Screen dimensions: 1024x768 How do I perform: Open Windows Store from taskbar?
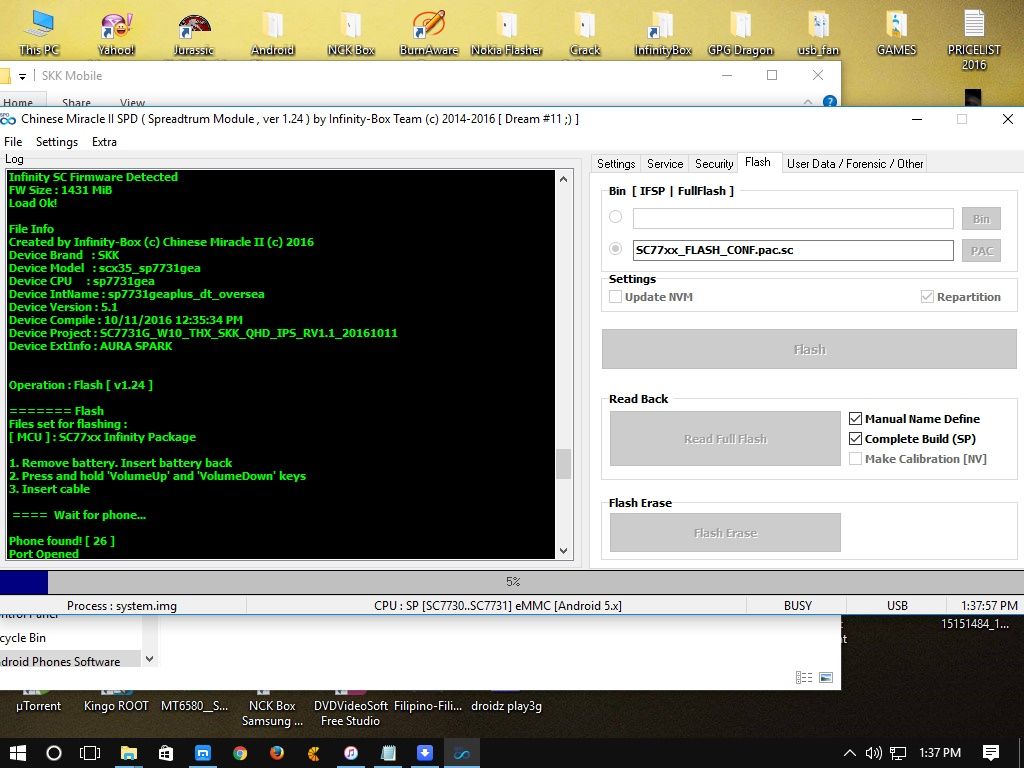click(x=166, y=753)
